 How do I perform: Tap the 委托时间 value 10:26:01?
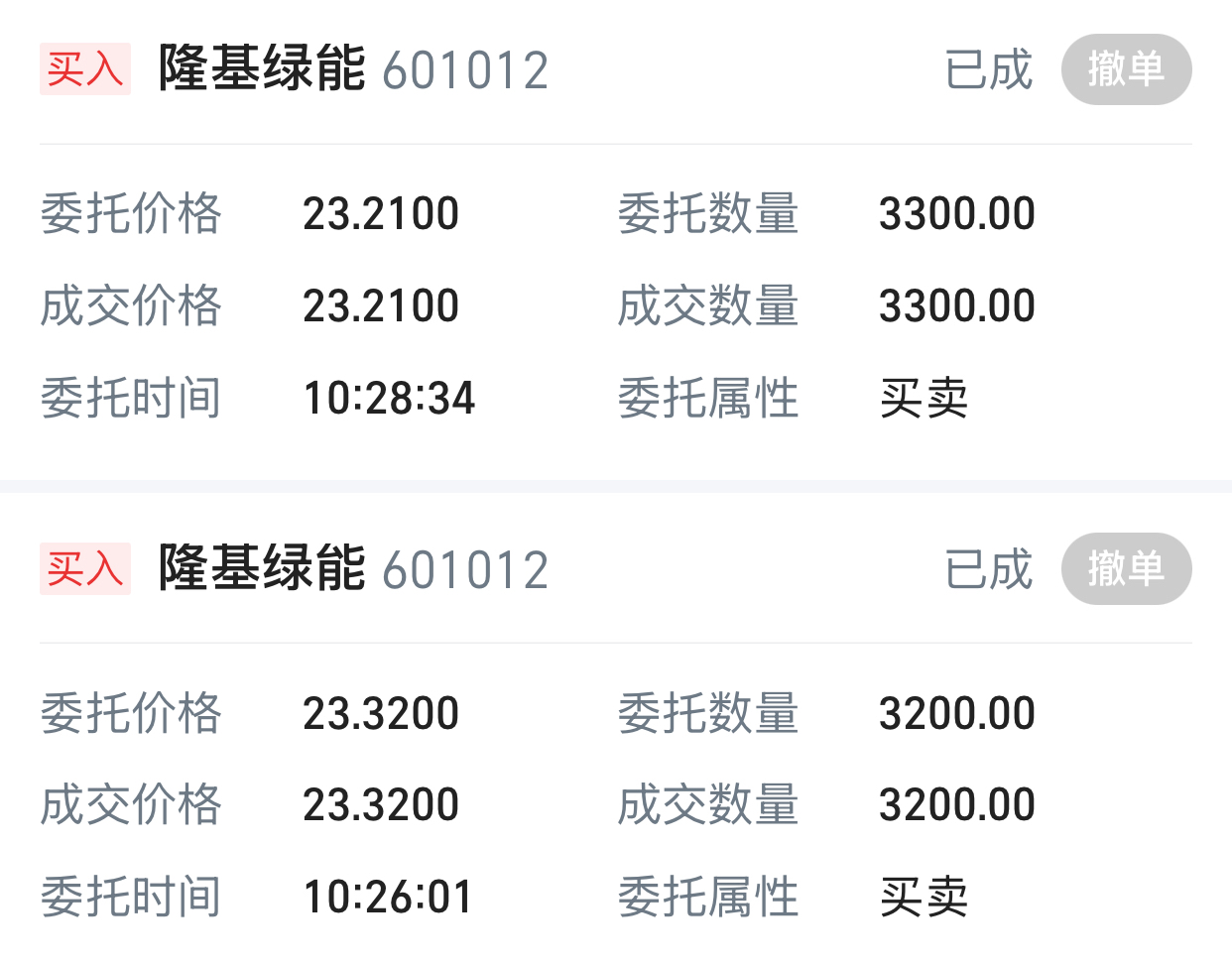coord(388,898)
